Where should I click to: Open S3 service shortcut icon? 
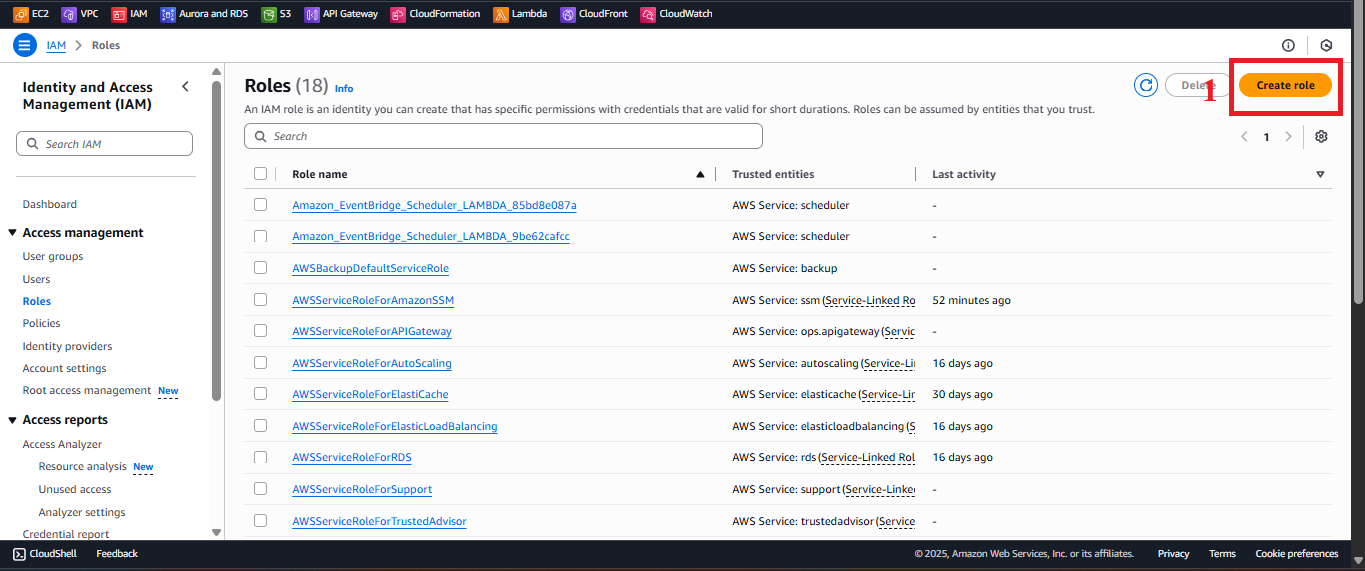[269, 14]
